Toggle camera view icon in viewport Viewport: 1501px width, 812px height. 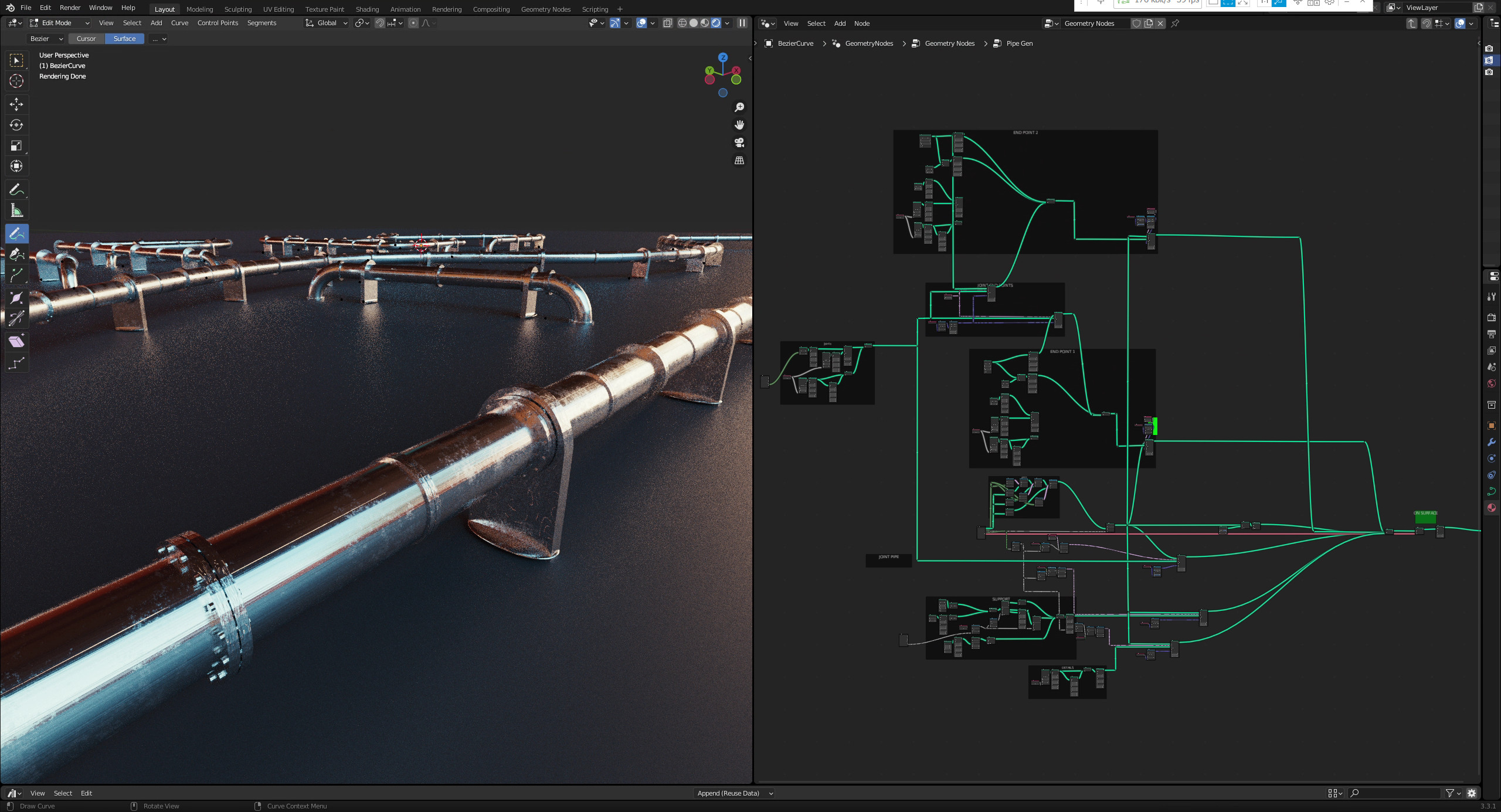coord(739,142)
